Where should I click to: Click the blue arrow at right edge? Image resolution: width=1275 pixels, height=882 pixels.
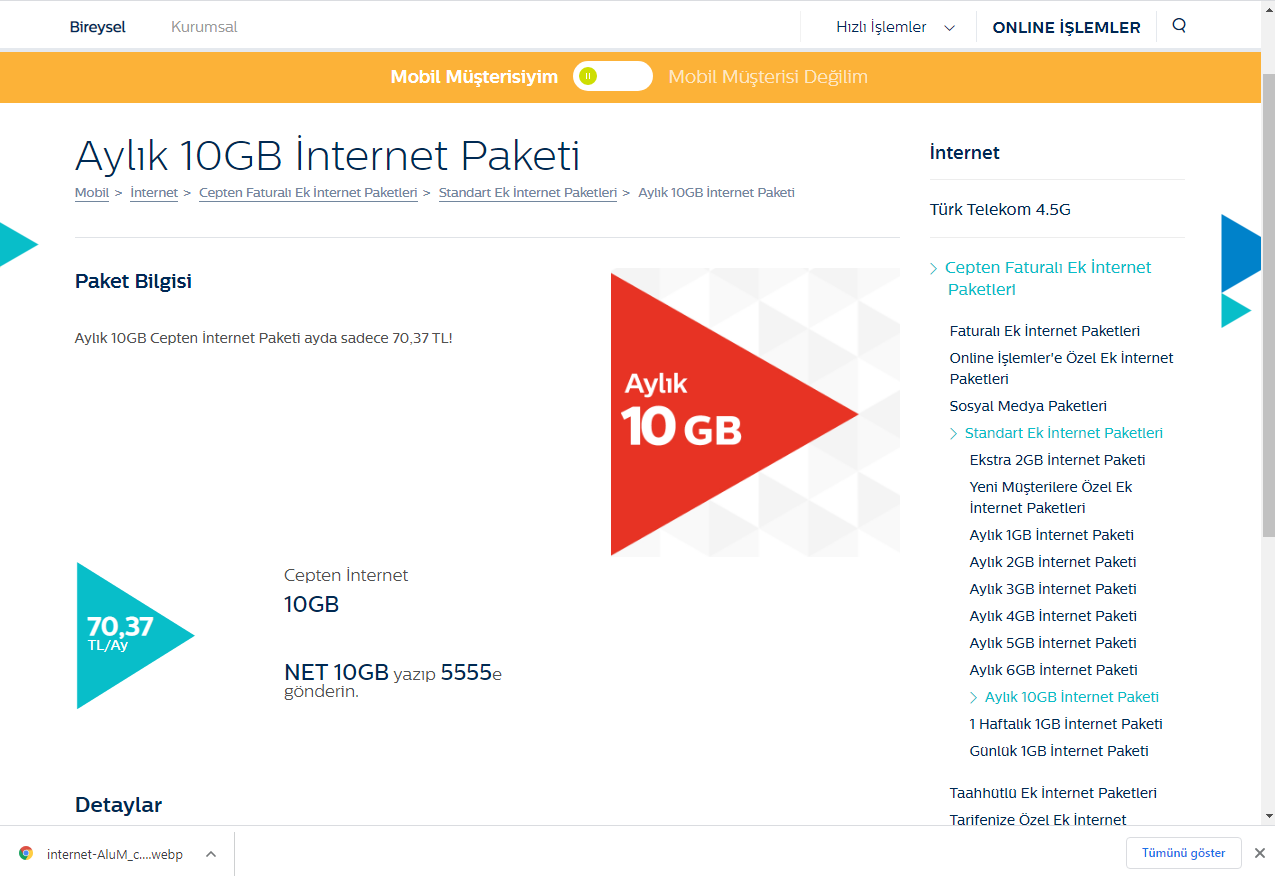click(x=1243, y=253)
